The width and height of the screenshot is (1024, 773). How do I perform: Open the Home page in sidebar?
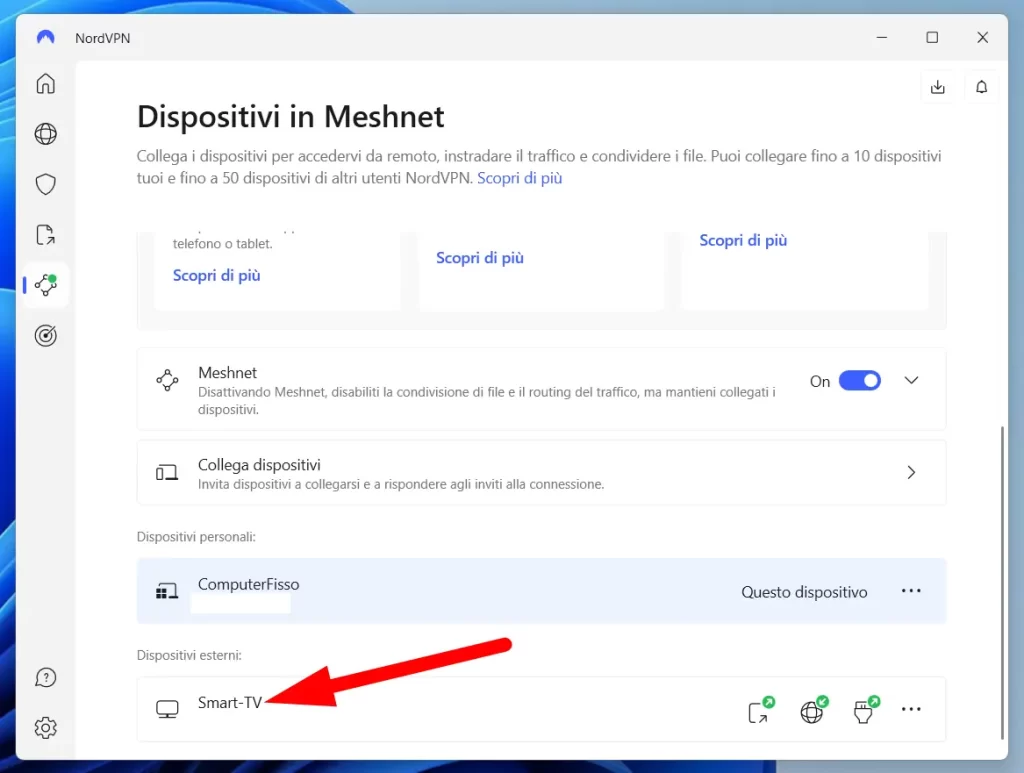click(x=46, y=84)
